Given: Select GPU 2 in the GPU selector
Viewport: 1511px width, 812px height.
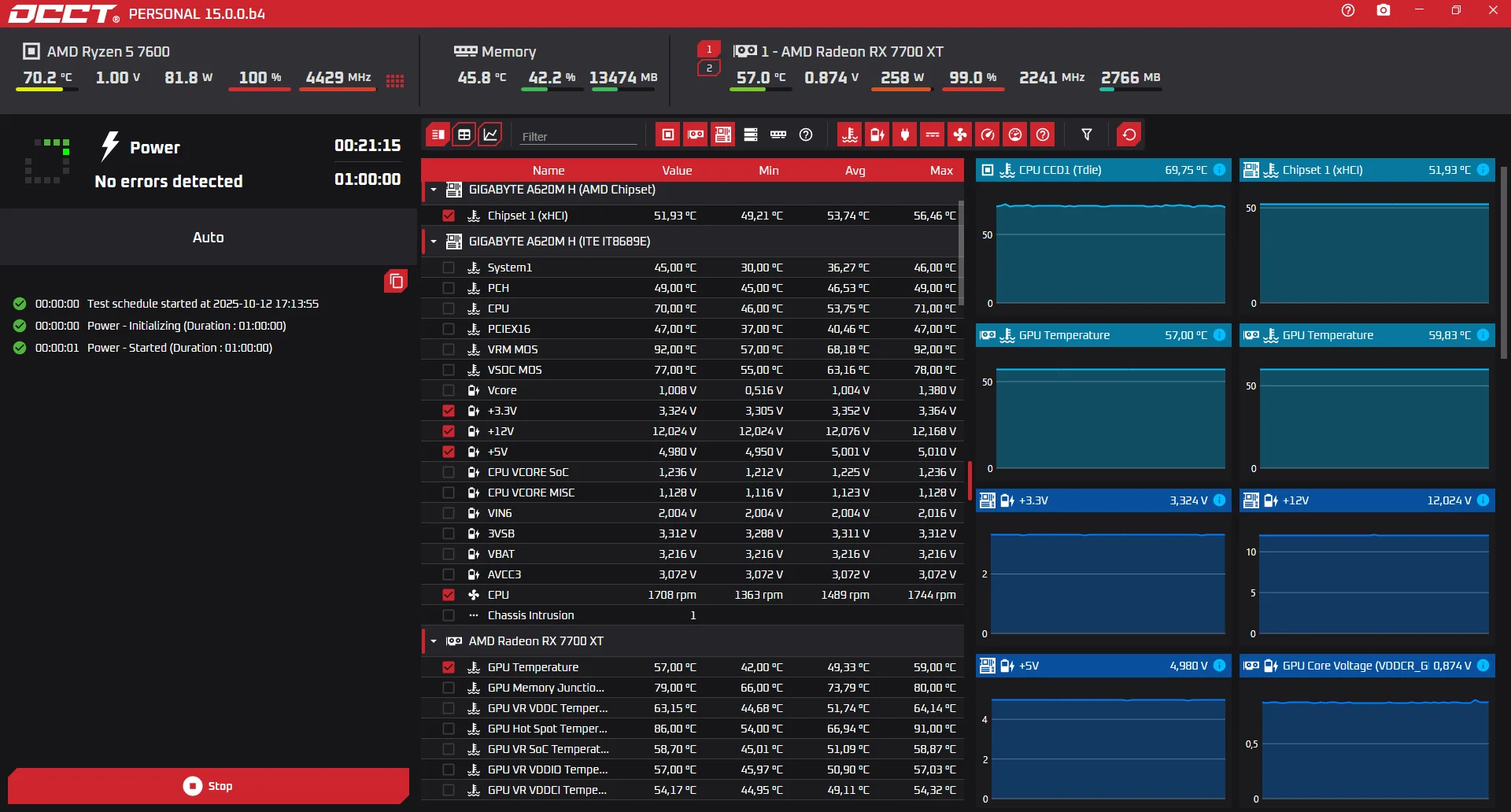Looking at the screenshot, I should click(709, 68).
